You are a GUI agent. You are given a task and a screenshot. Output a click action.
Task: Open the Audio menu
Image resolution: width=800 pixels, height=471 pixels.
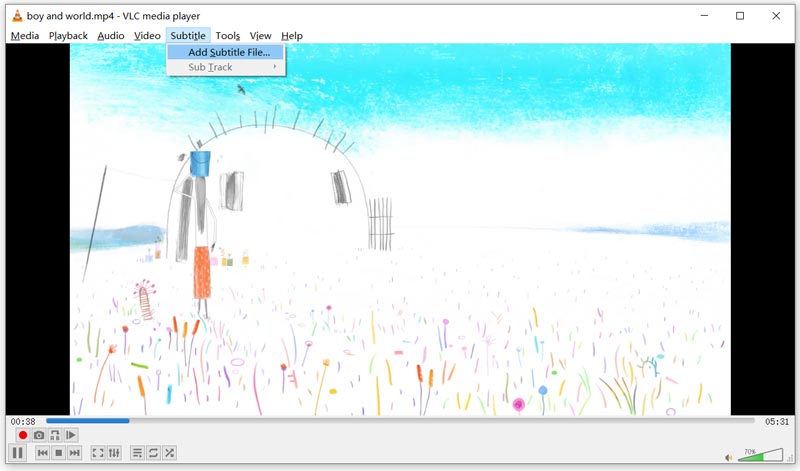(x=111, y=36)
